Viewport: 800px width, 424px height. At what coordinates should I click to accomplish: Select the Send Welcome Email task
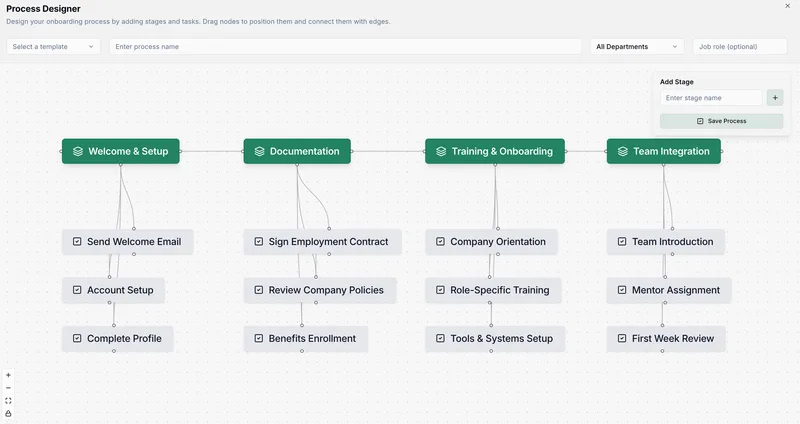pyautogui.click(x=128, y=241)
